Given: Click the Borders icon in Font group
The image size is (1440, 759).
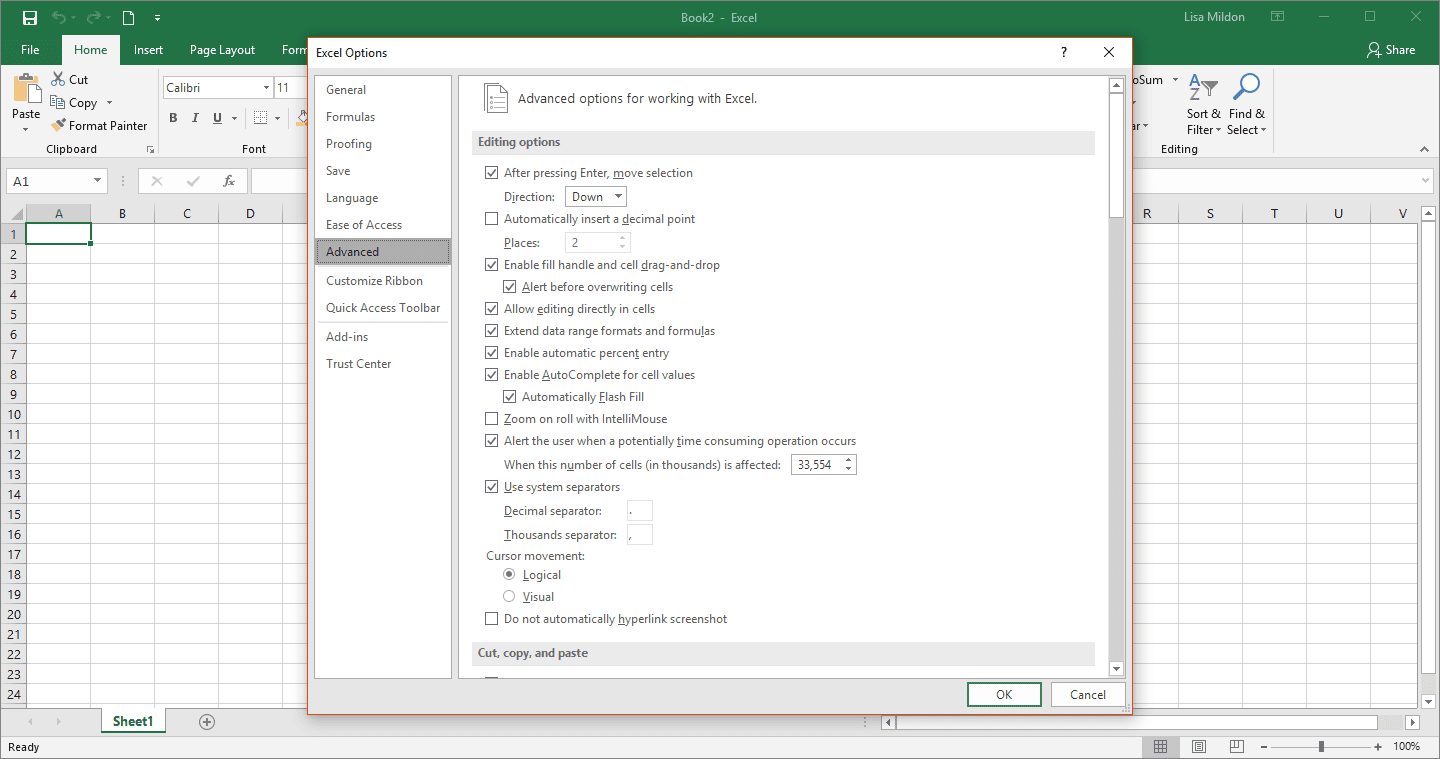Looking at the screenshot, I should pos(260,118).
